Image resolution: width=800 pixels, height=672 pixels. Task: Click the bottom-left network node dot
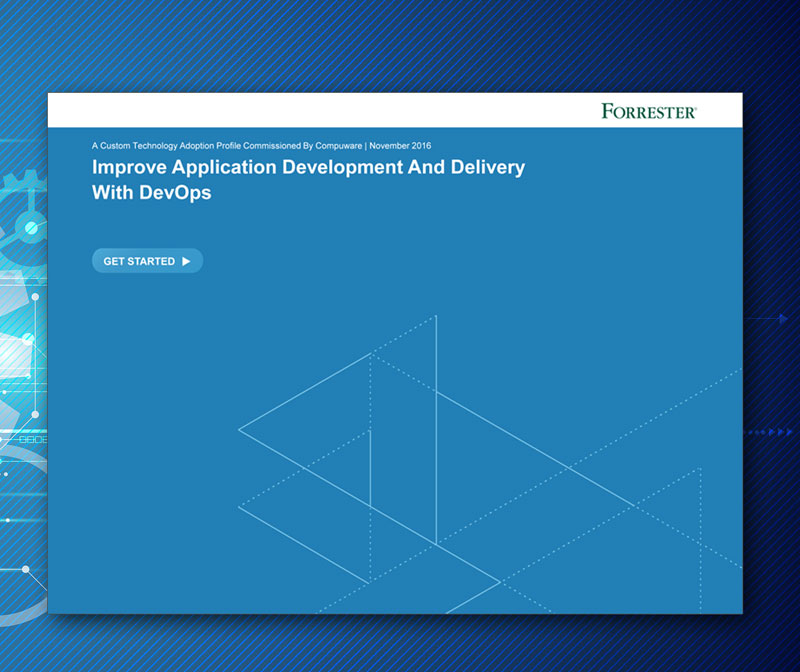24,570
